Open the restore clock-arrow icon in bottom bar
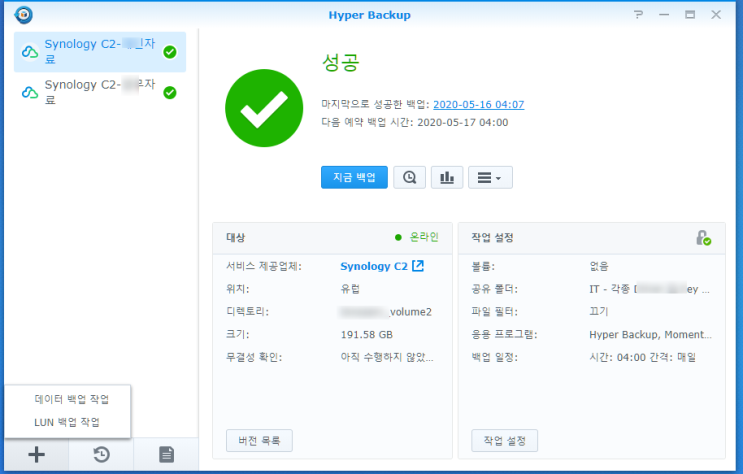 pyautogui.click(x=101, y=455)
